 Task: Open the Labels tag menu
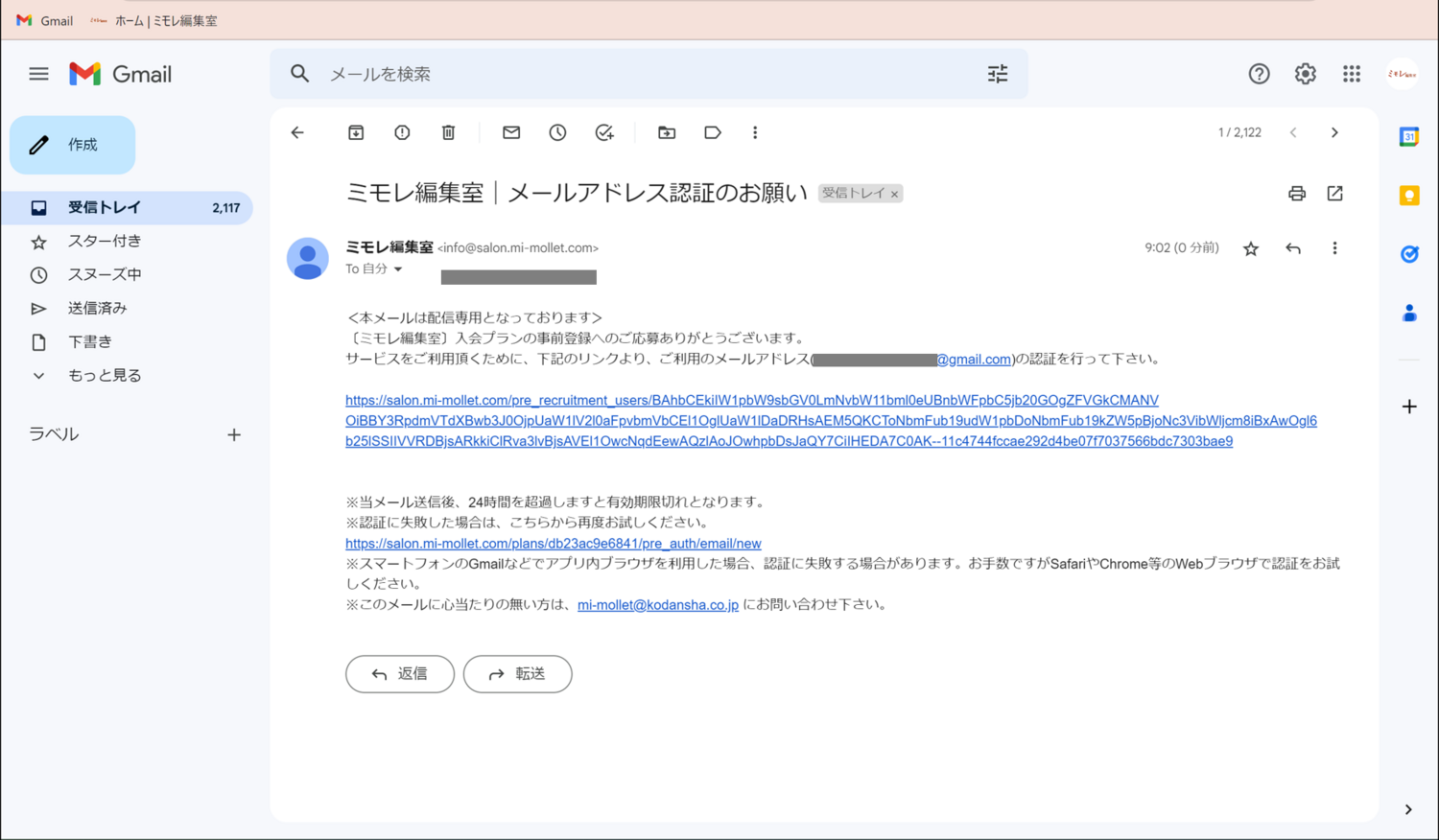[x=713, y=132]
